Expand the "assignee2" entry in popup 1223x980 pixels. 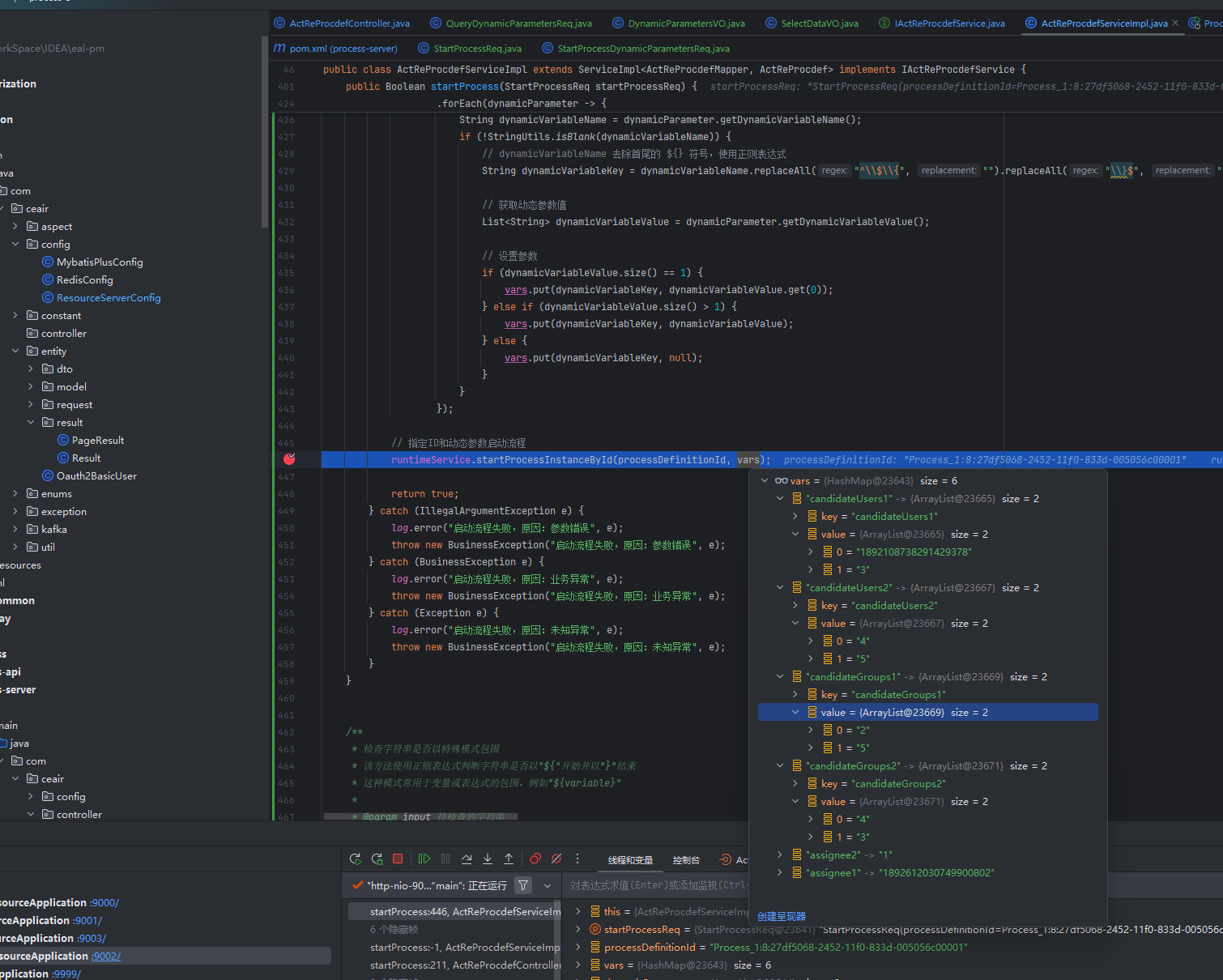pos(780,854)
